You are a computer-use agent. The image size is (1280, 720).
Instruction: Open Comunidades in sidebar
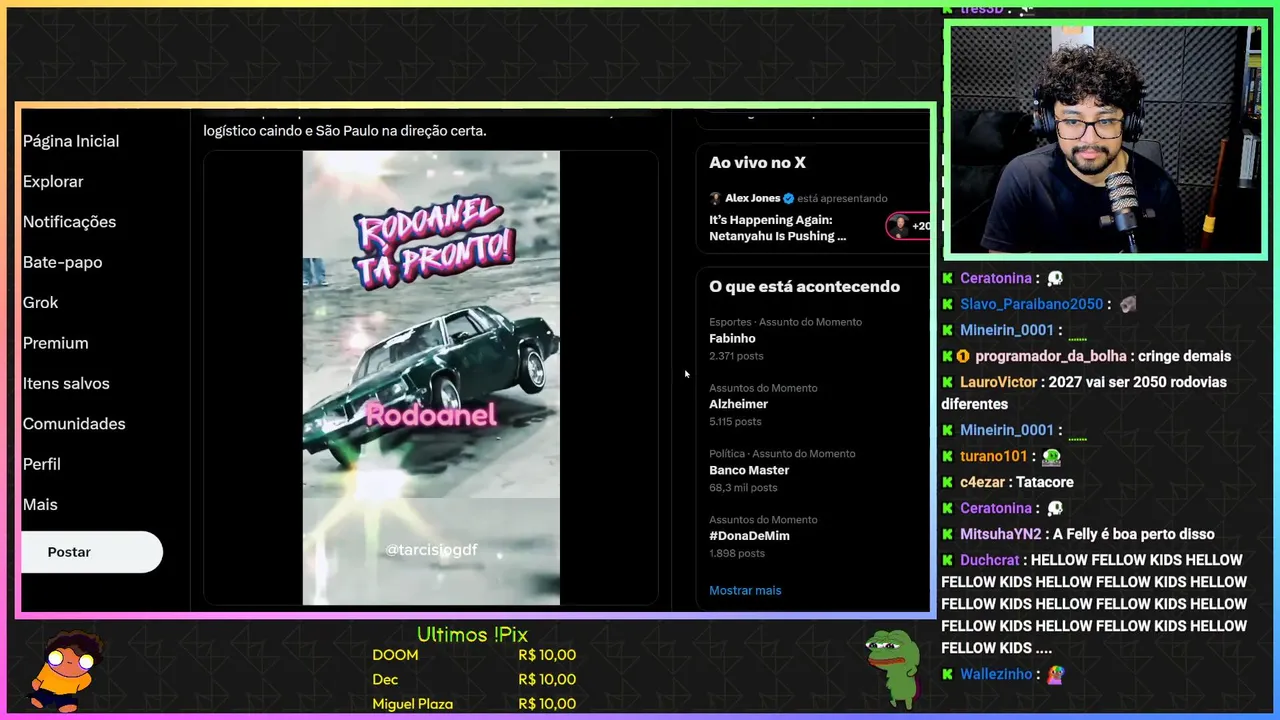tap(74, 424)
